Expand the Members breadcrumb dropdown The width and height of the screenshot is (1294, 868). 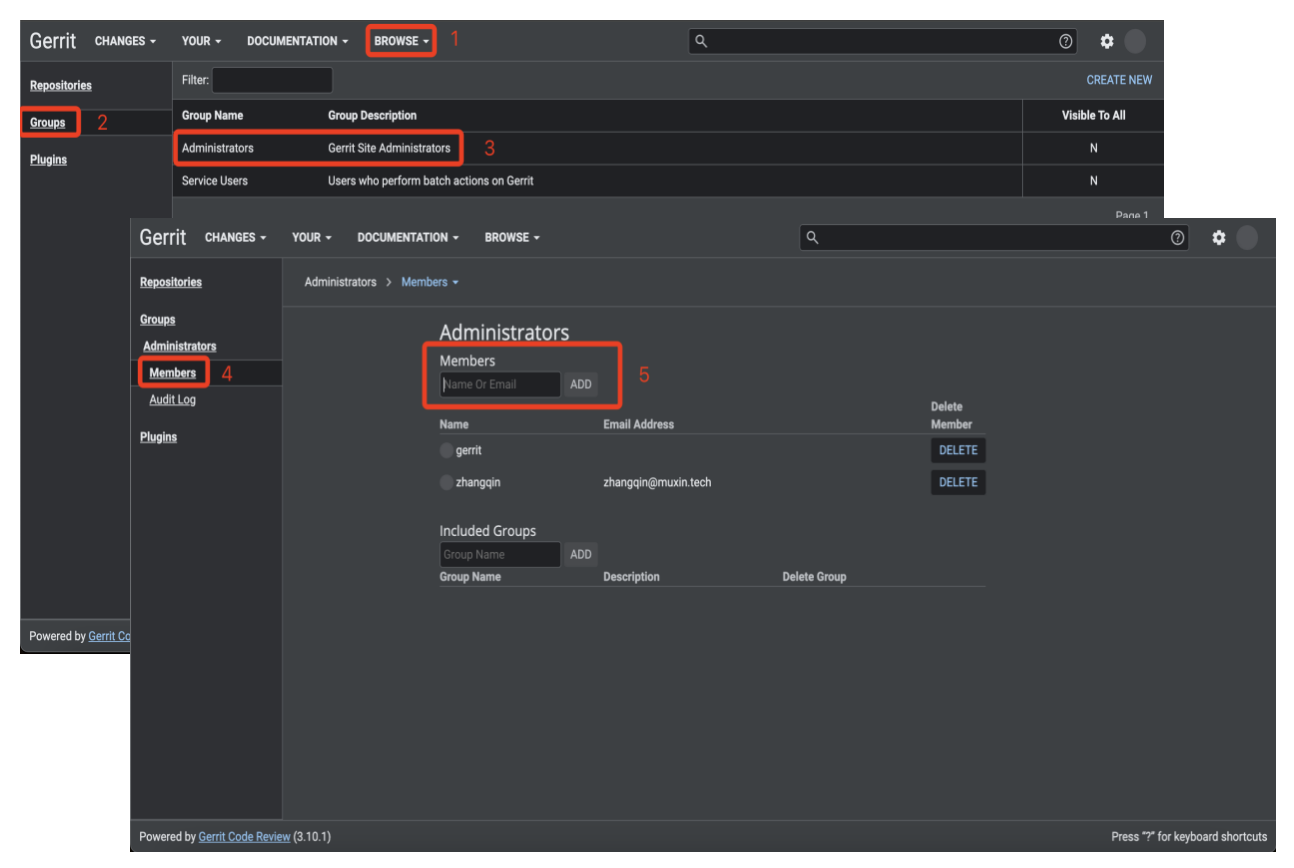coord(430,282)
